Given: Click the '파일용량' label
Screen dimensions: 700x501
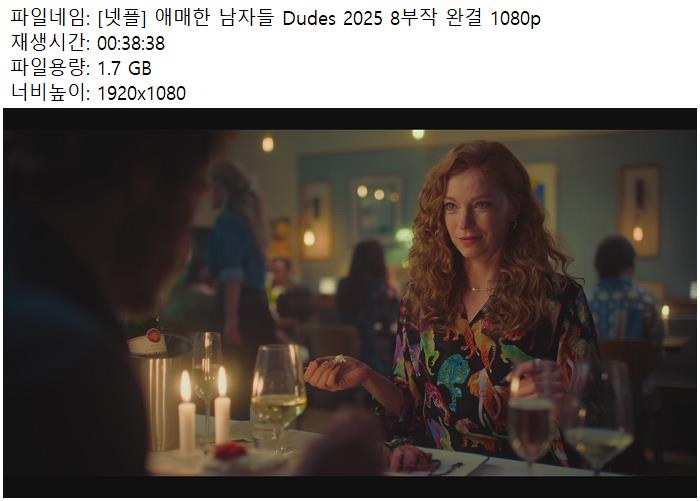Looking at the screenshot, I should (50, 68).
